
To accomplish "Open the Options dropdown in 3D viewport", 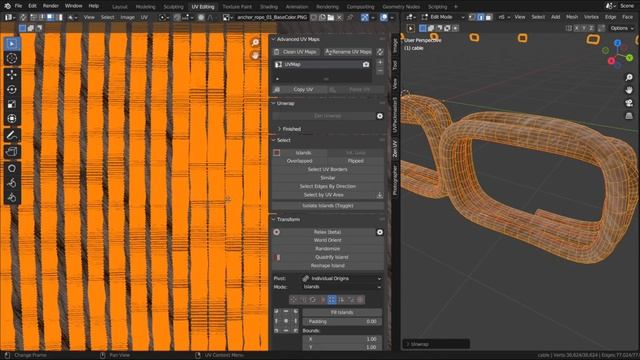I will click(x=622, y=28).
